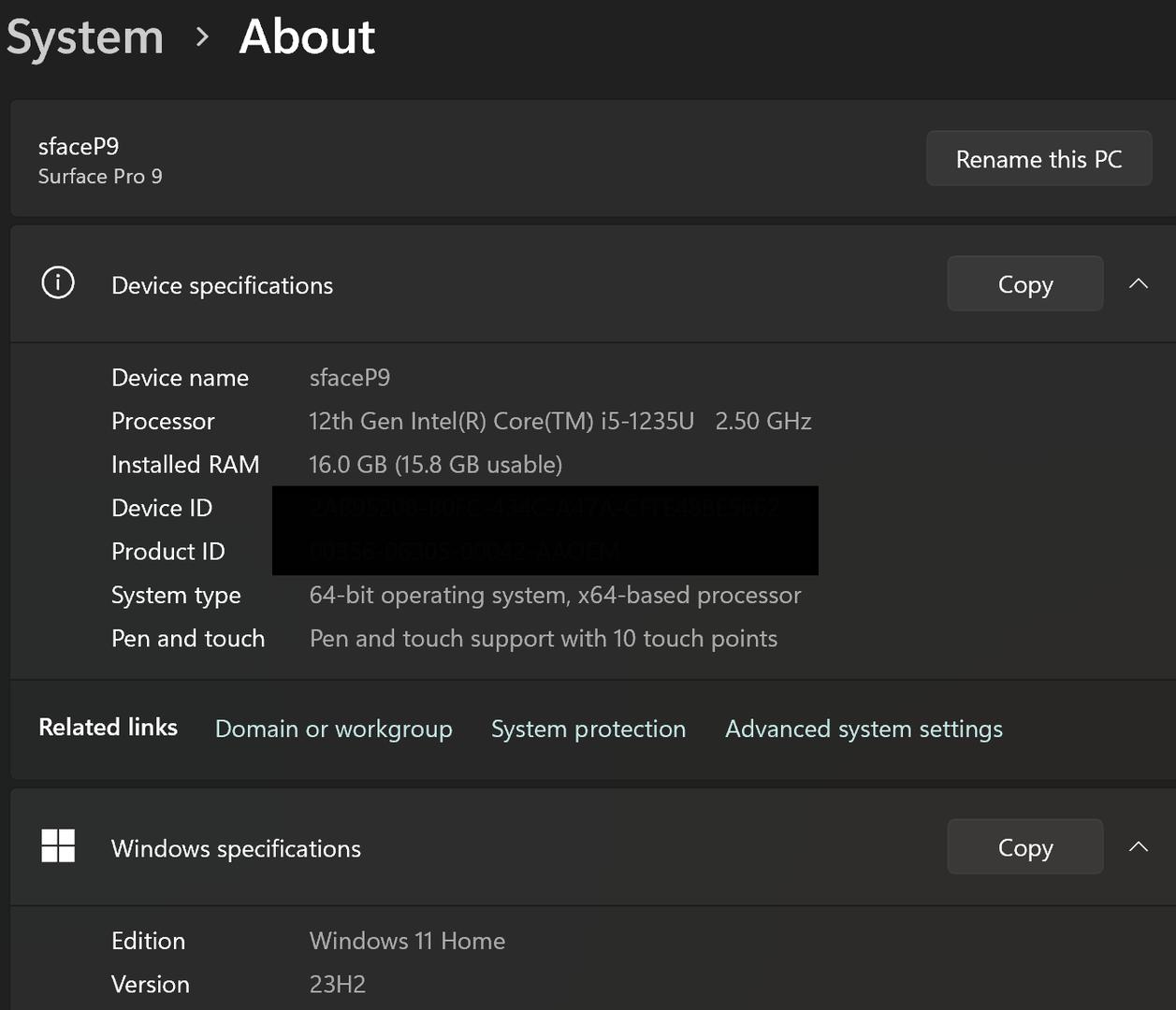The width and height of the screenshot is (1176, 1010).
Task: Copy the Device specifications
Action: (x=1025, y=283)
